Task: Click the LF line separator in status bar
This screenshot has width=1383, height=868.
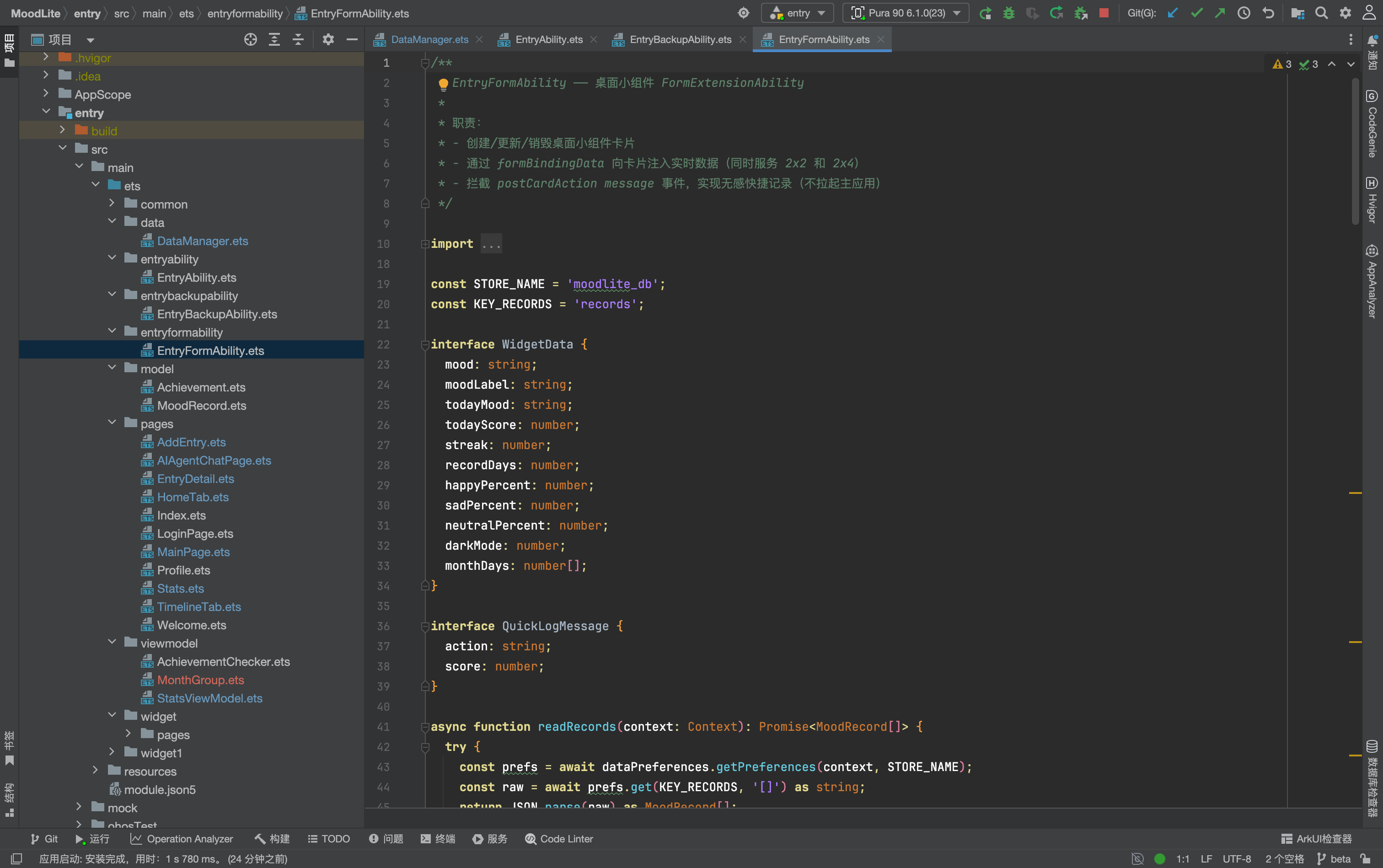Action: pyautogui.click(x=1206, y=859)
